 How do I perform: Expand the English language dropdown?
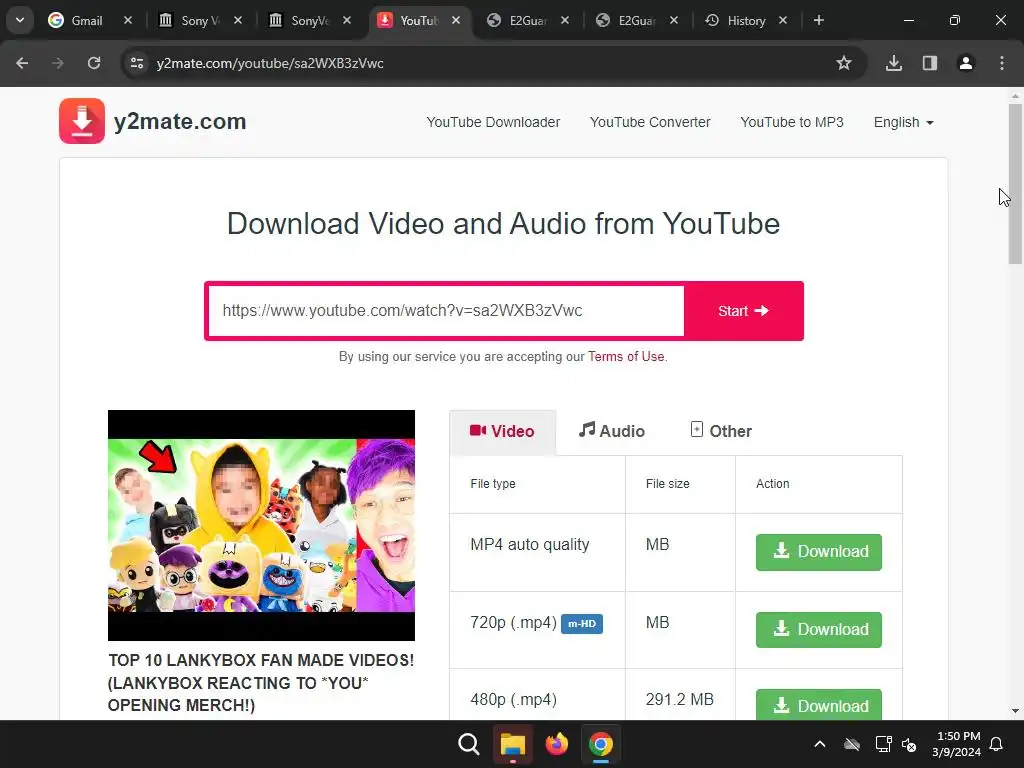tap(904, 122)
